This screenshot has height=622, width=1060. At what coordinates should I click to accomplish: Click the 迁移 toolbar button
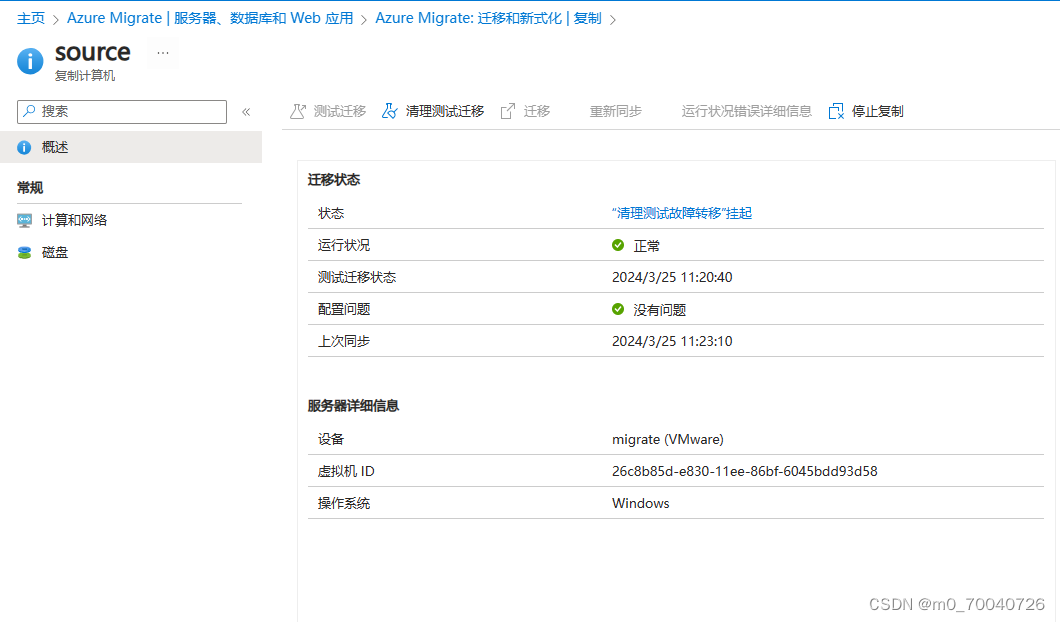click(525, 111)
